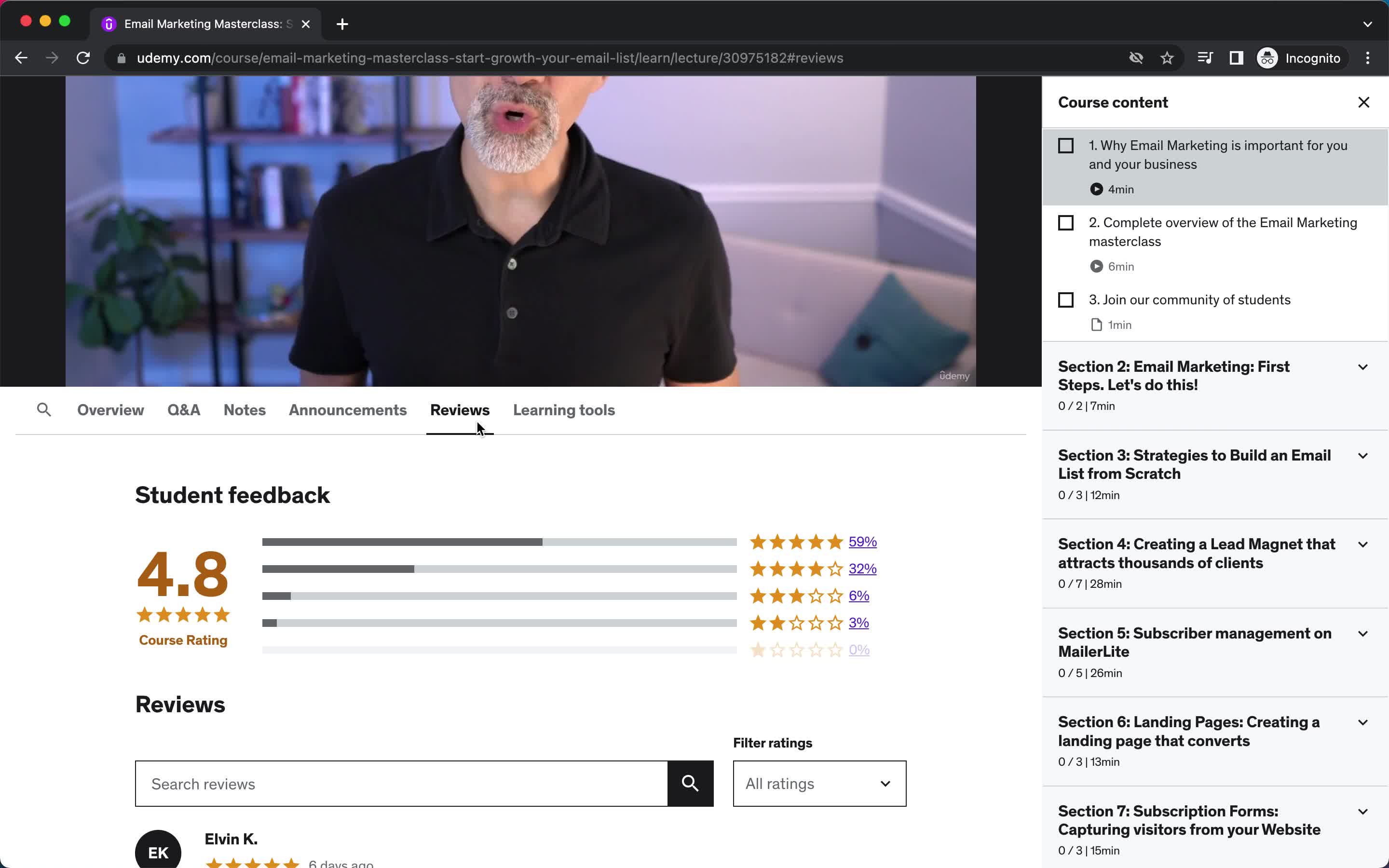Select the Learning tools tab
Screen dimensions: 1389x868
pos(563,409)
